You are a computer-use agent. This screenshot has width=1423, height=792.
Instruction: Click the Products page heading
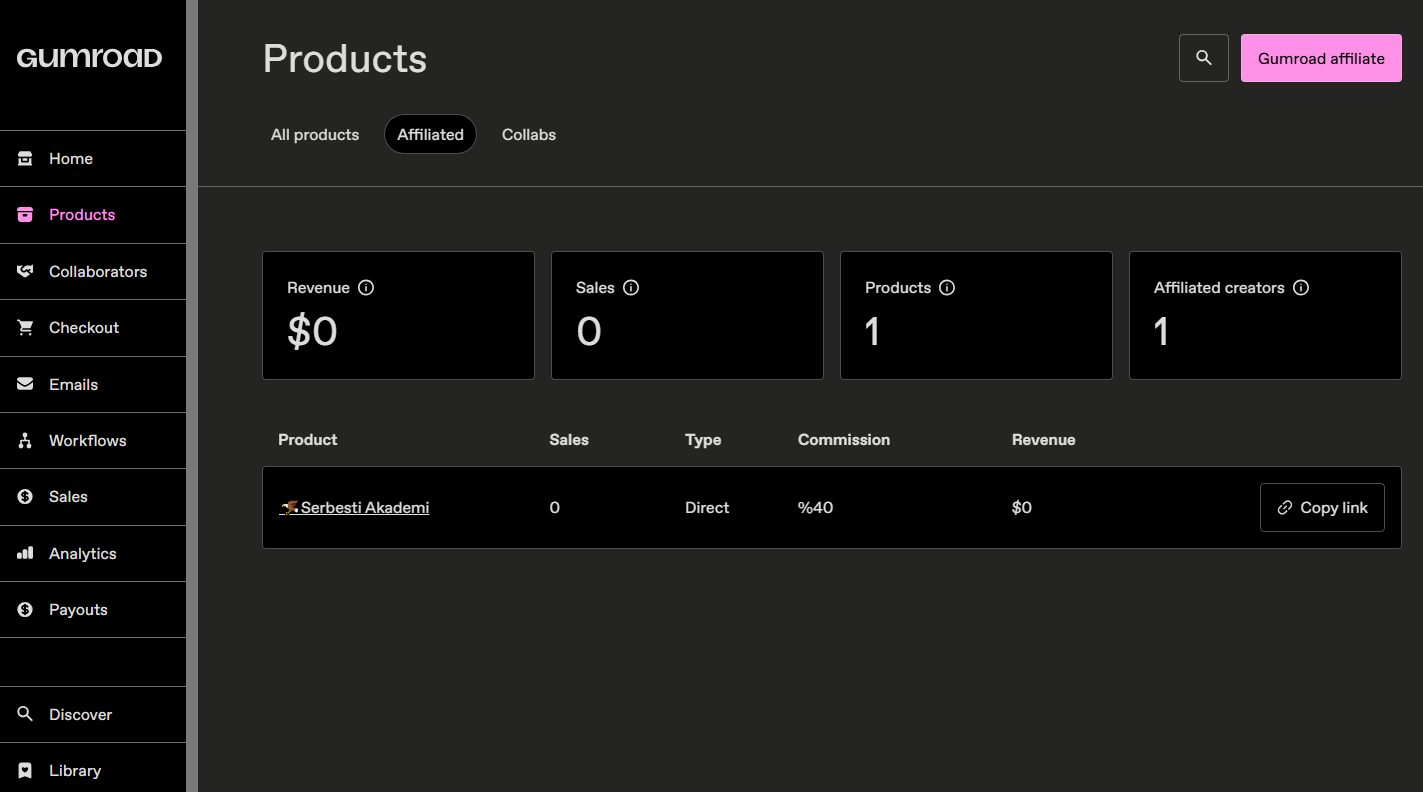345,58
